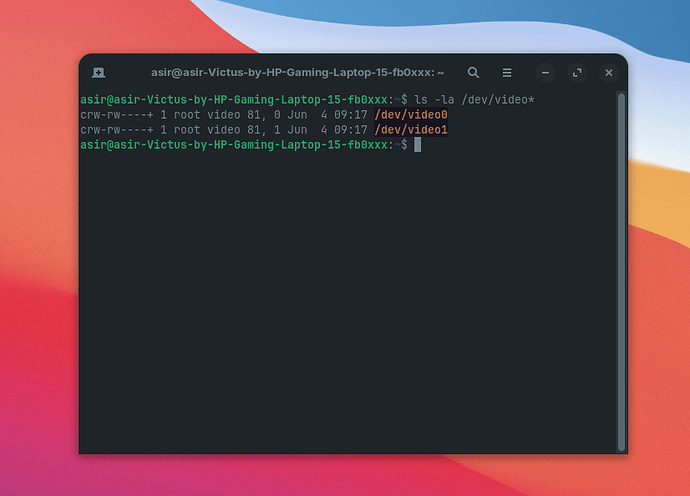This screenshot has width=690, height=496.
Task: Click the cursor block at the prompt
Action: click(417, 145)
